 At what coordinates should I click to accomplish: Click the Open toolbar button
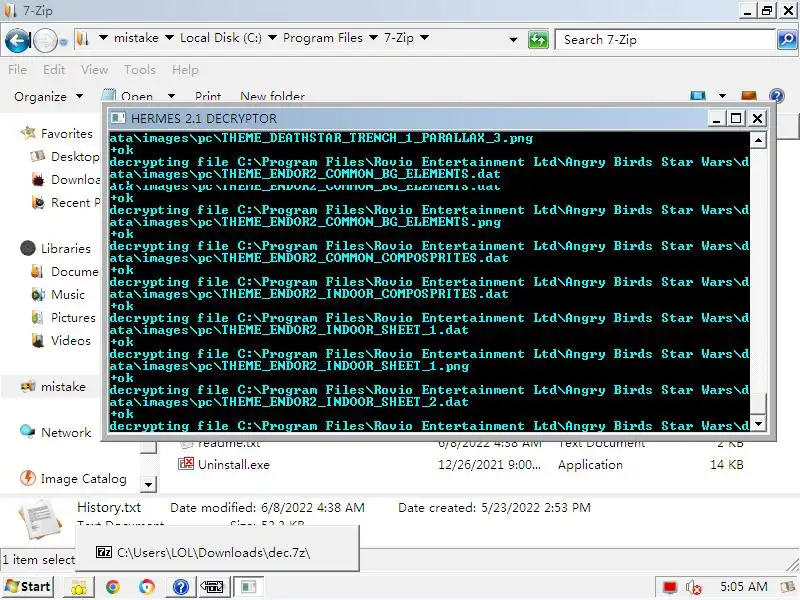[x=128, y=96]
